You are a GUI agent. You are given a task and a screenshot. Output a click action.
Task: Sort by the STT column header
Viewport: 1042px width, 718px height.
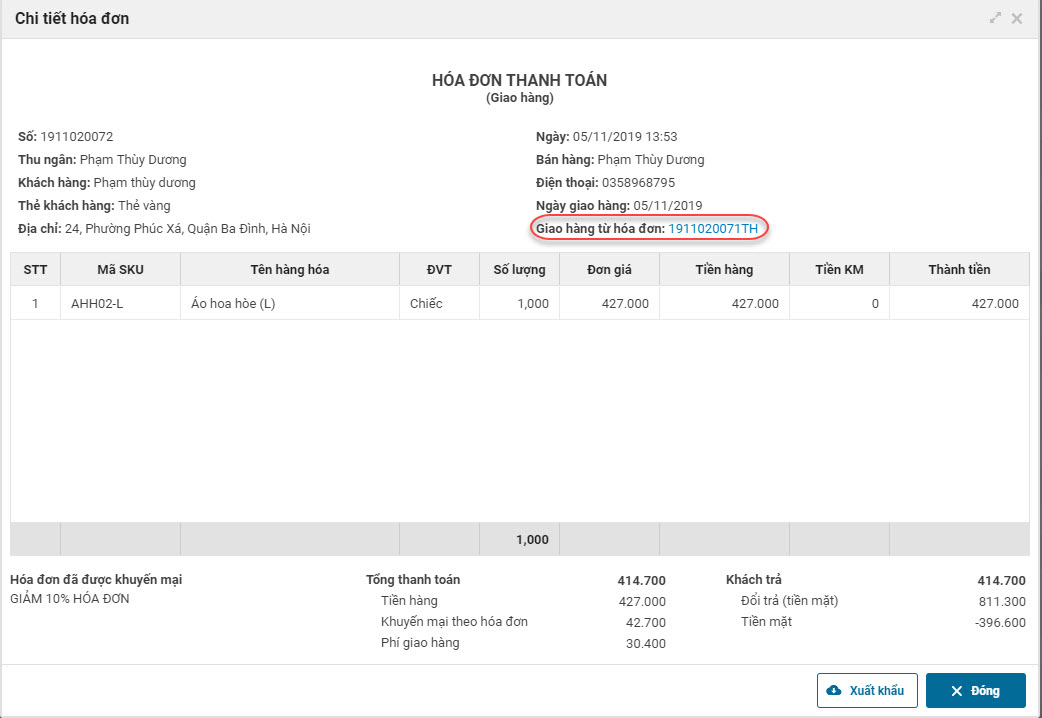[x=35, y=270]
